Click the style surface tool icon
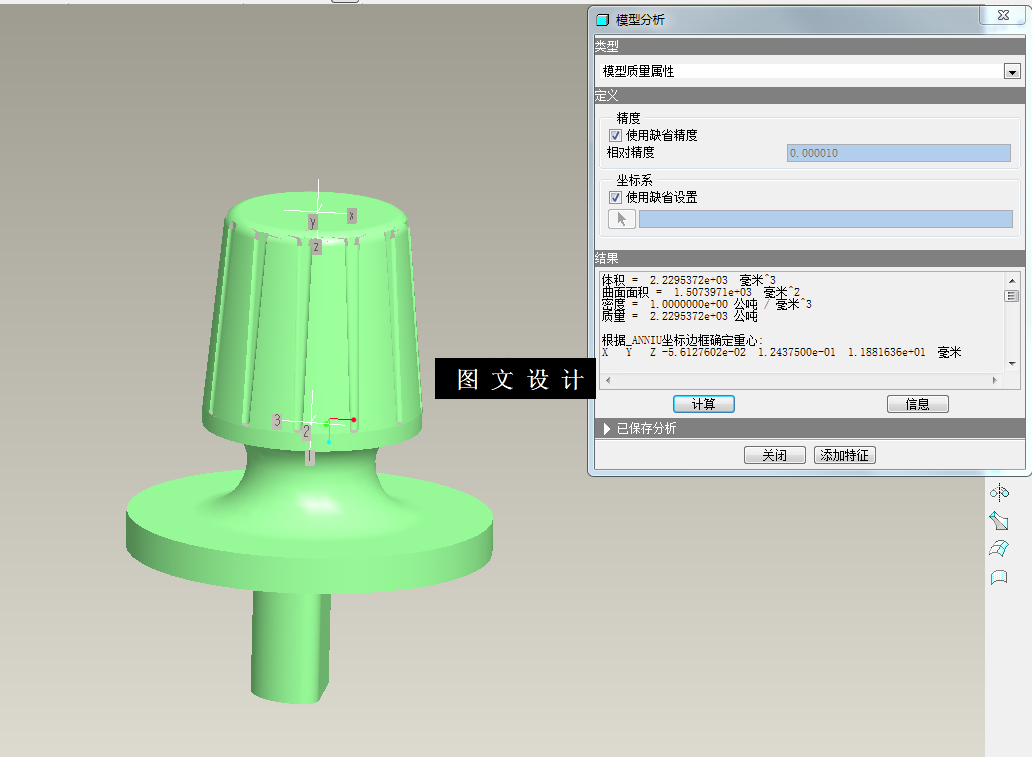The width and height of the screenshot is (1032, 757). (x=999, y=577)
